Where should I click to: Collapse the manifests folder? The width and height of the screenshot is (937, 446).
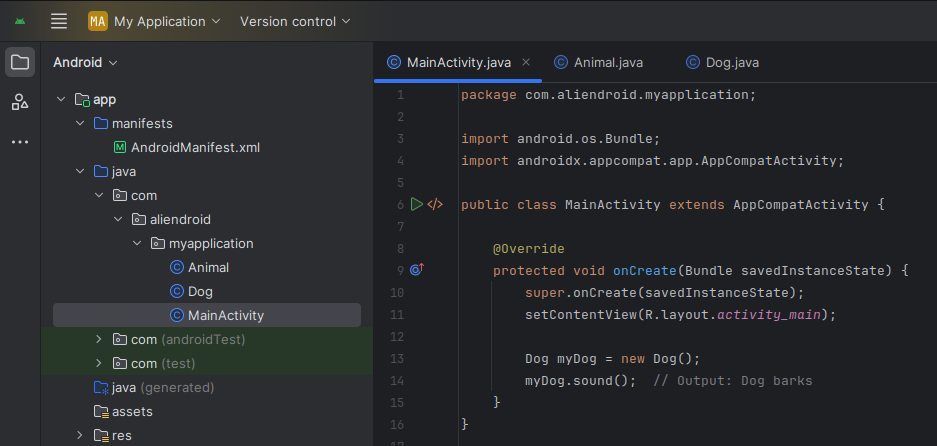tap(80, 124)
